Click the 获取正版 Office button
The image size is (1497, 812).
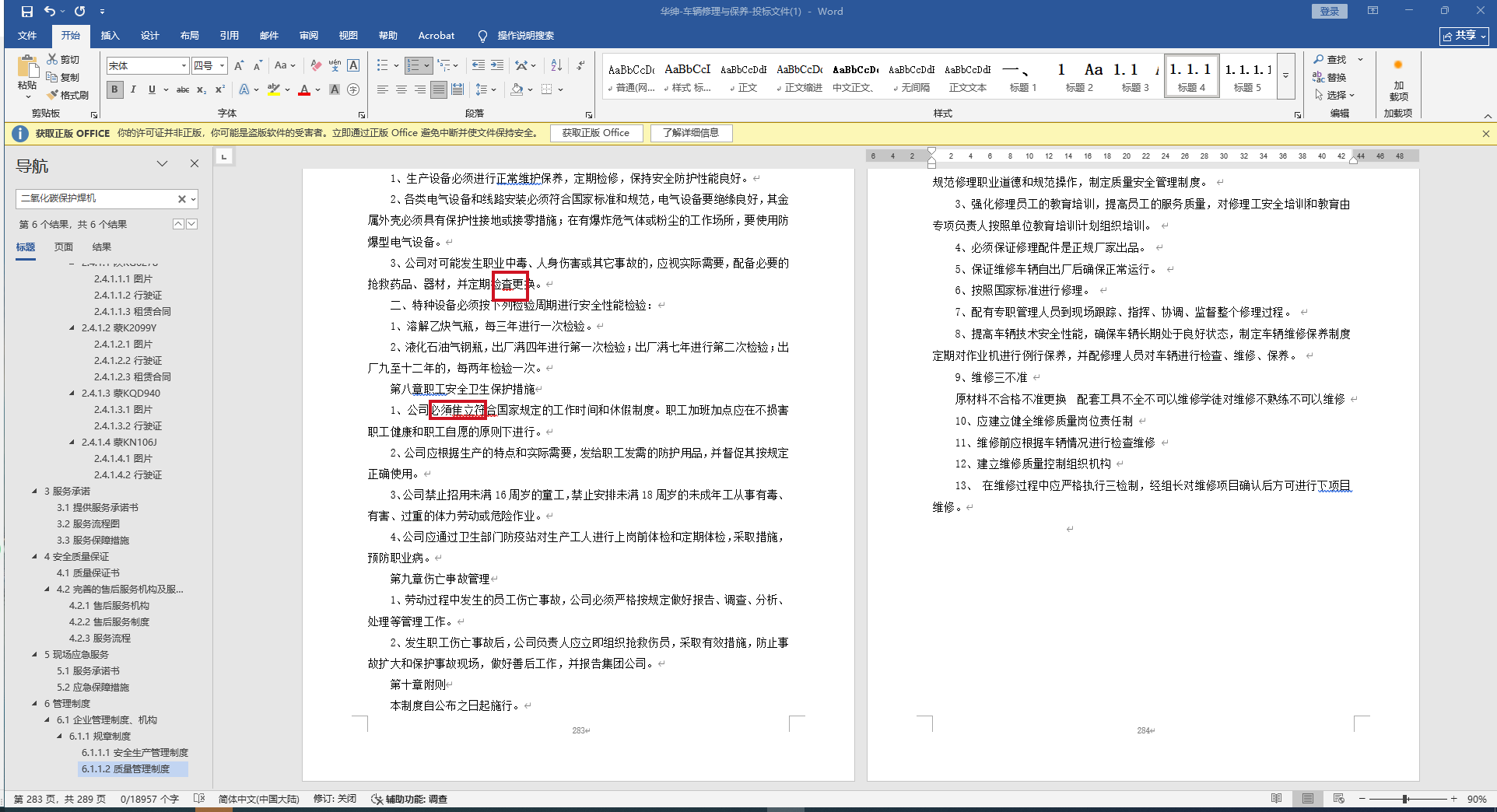point(596,133)
